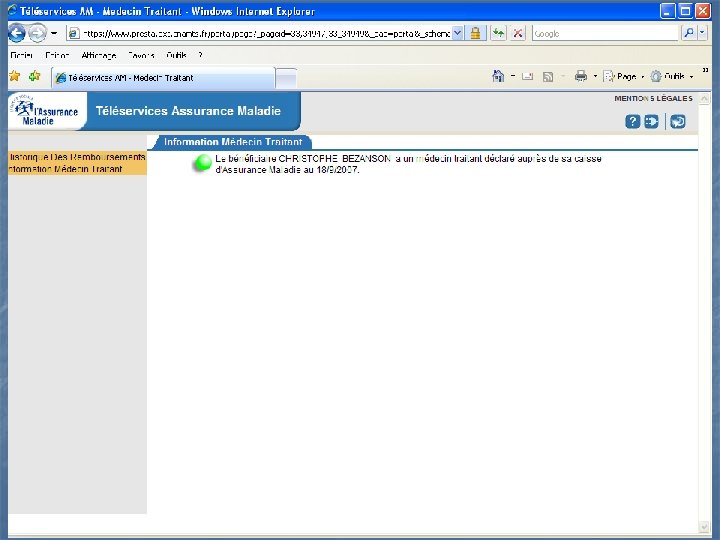This screenshot has height=540, width=720.
Task: Minimize the Internet Explorer window
Action: click(x=667, y=11)
